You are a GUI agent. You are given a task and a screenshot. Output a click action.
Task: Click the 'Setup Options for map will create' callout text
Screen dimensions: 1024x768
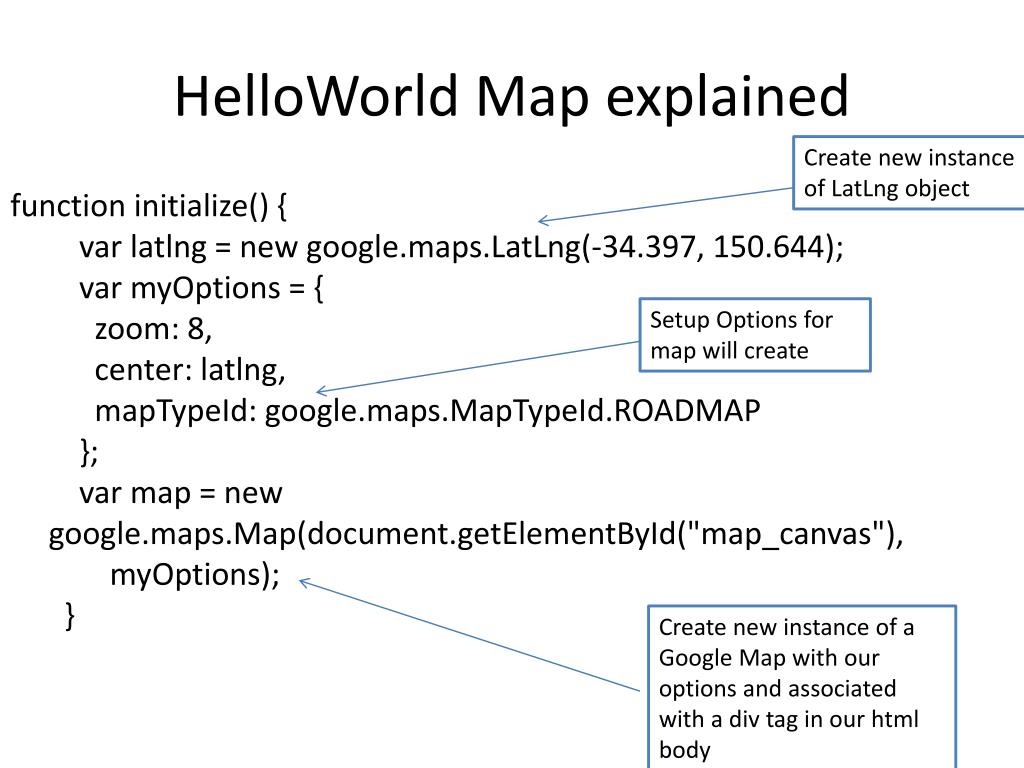[741, 335]
